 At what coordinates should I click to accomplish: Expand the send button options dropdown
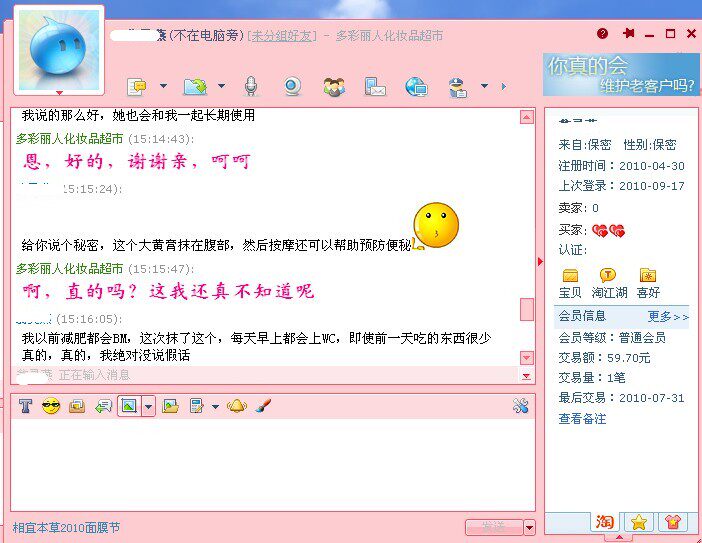tap(529, 527)
